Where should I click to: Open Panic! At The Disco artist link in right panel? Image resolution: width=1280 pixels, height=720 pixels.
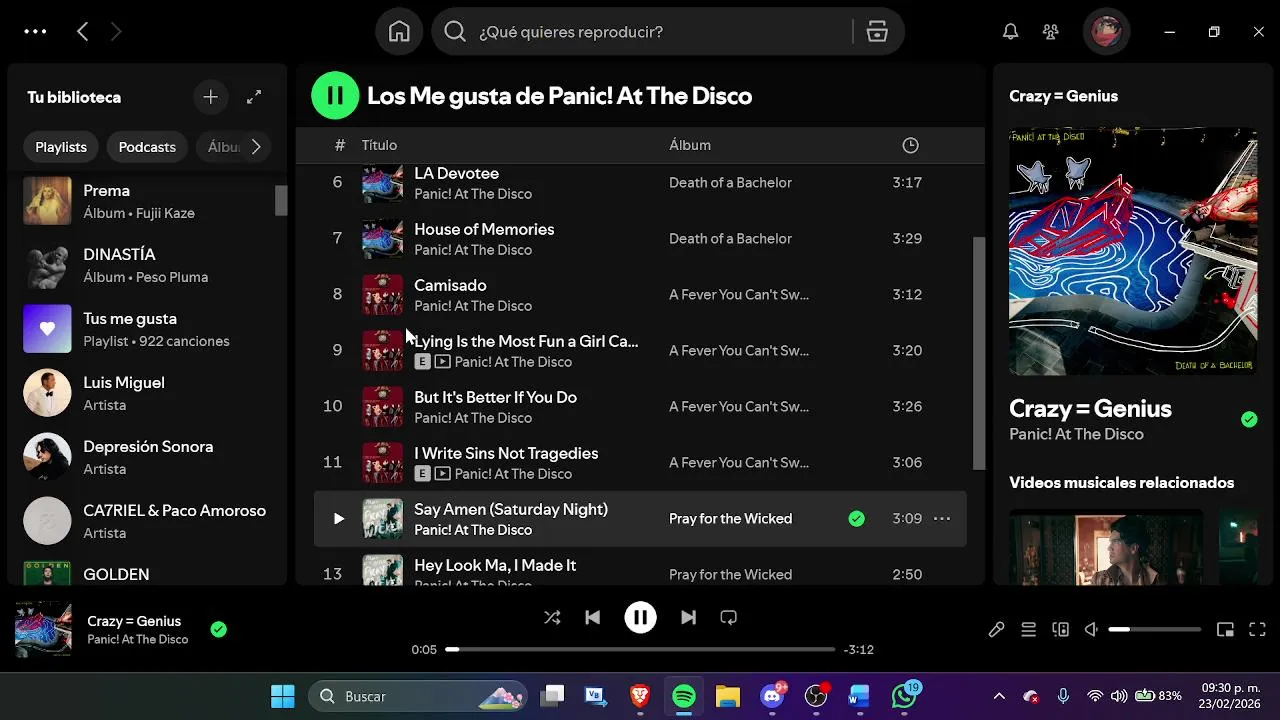1076,434
